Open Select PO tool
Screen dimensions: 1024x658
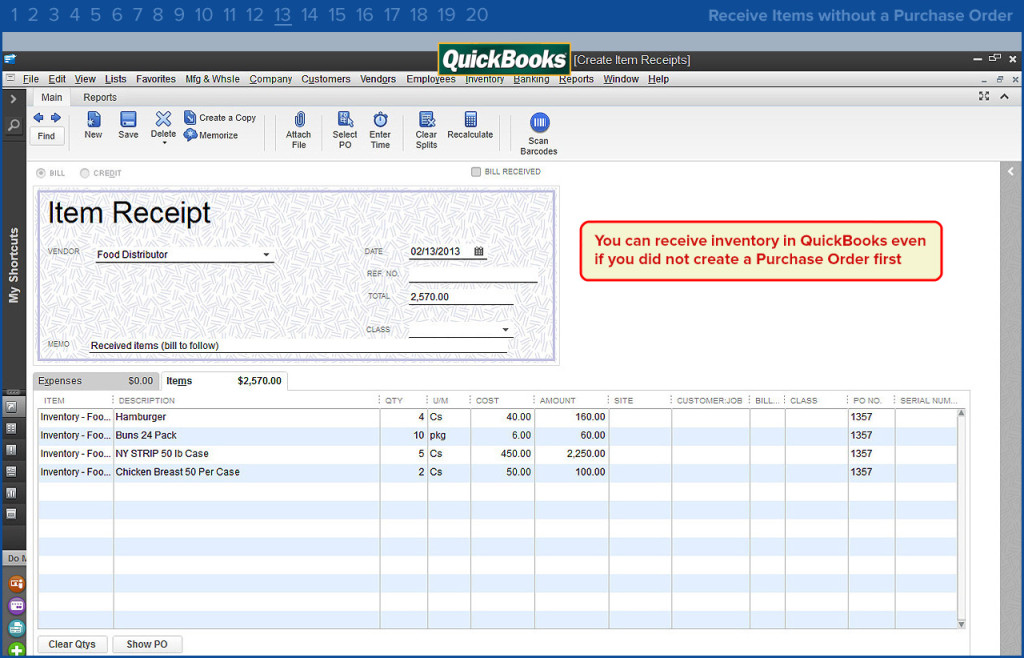coord(345,130)
